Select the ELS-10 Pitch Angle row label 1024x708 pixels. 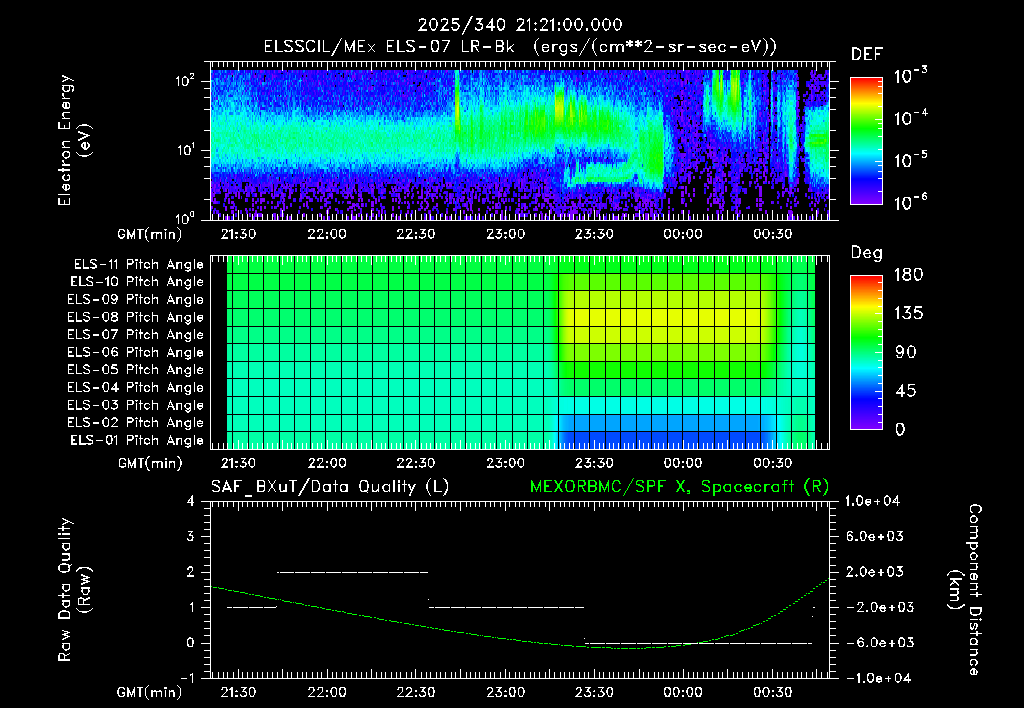coord(137,282)
